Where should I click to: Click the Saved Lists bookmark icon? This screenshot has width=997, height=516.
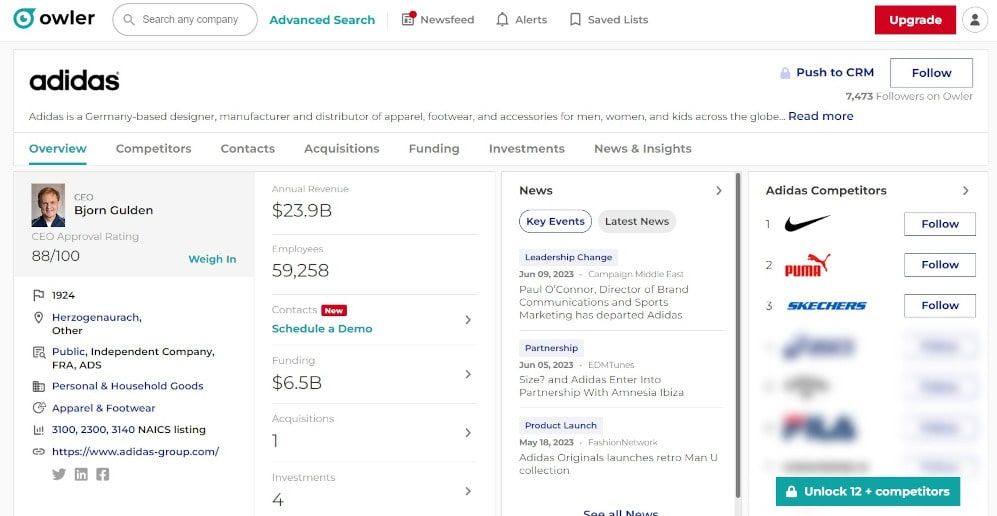tap(575, 19)
